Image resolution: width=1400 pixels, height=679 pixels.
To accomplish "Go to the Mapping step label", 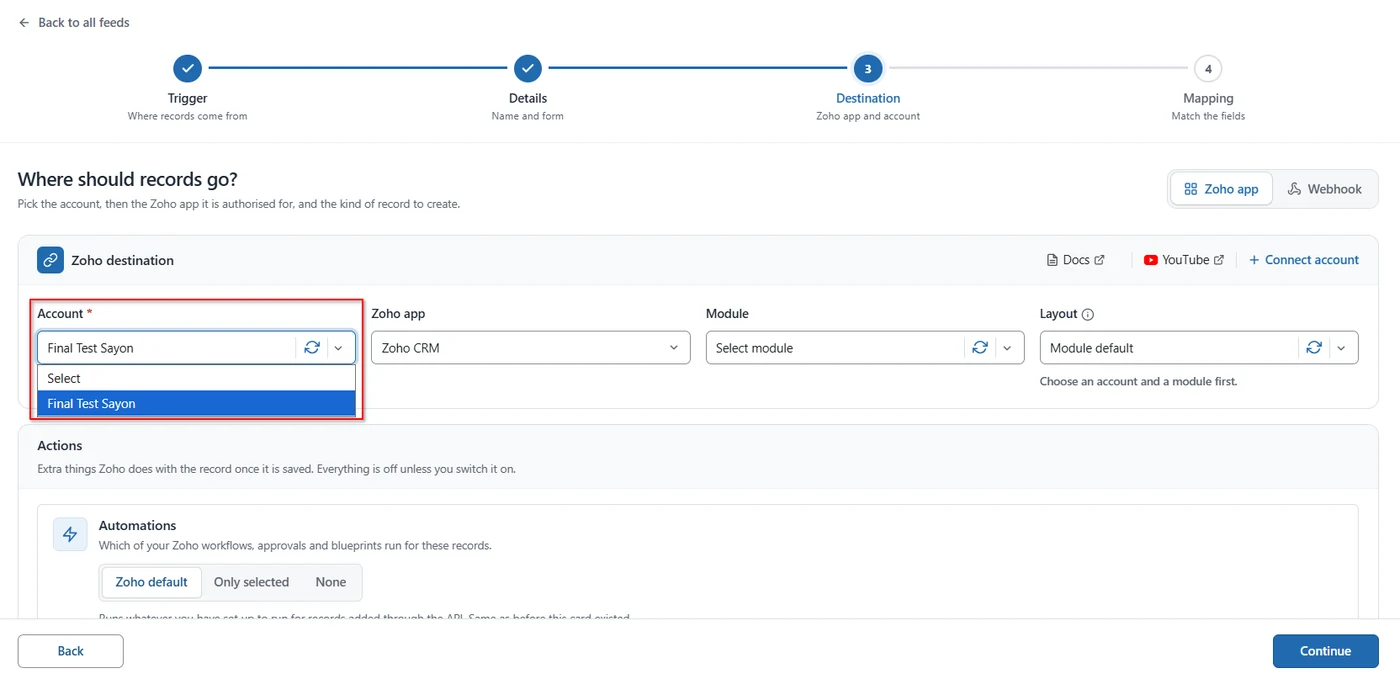I will coord(1208,98).
